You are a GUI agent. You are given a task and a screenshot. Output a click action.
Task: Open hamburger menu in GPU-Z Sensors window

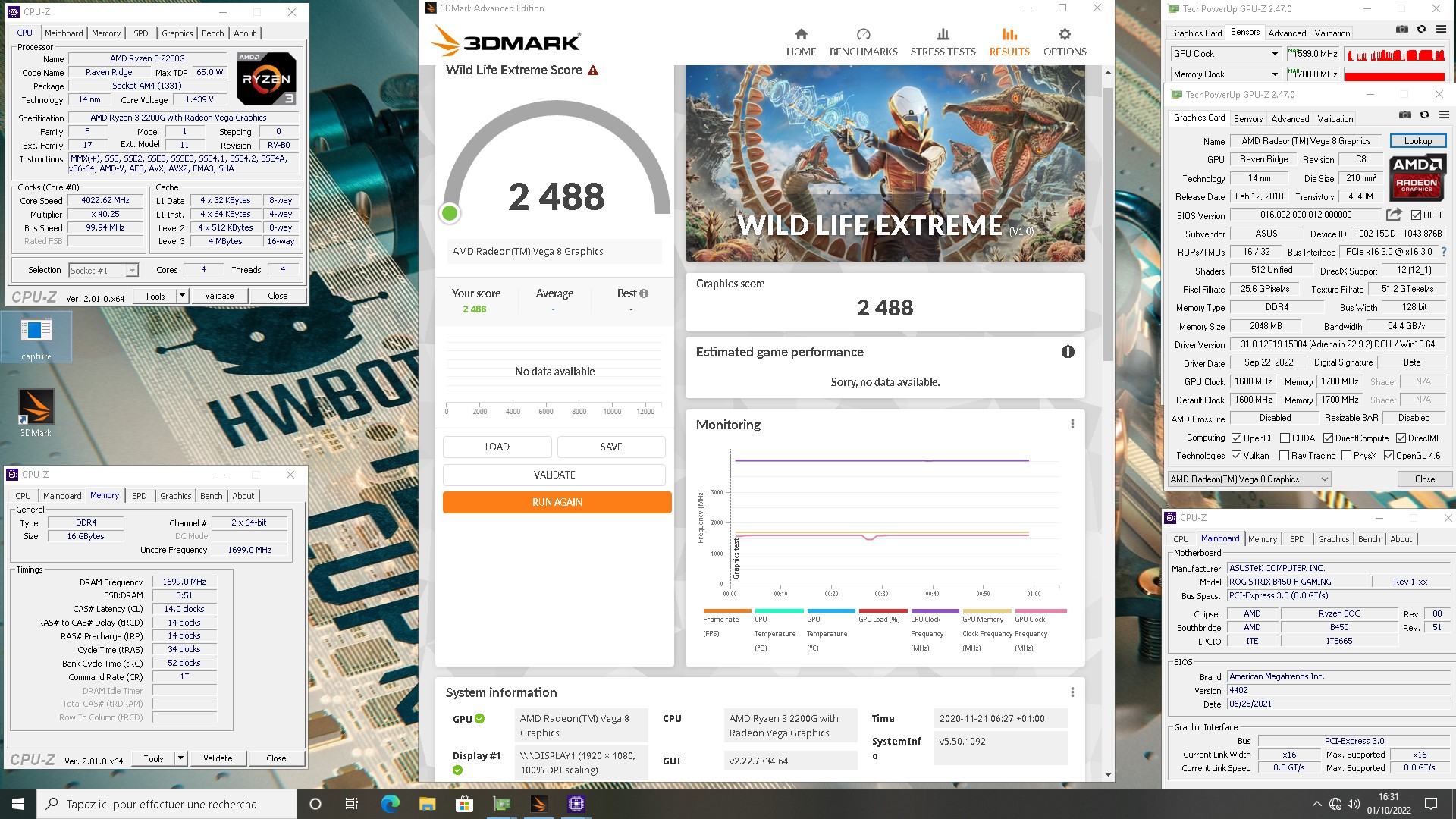pyautogui.click(x=1441, y=30)
